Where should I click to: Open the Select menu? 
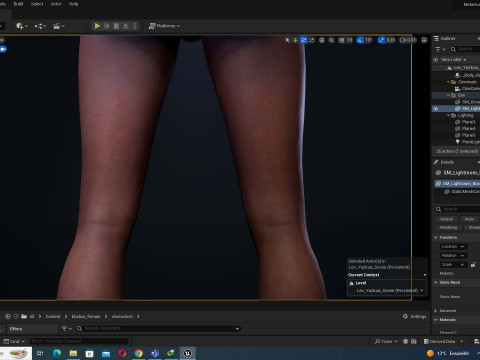37,4
